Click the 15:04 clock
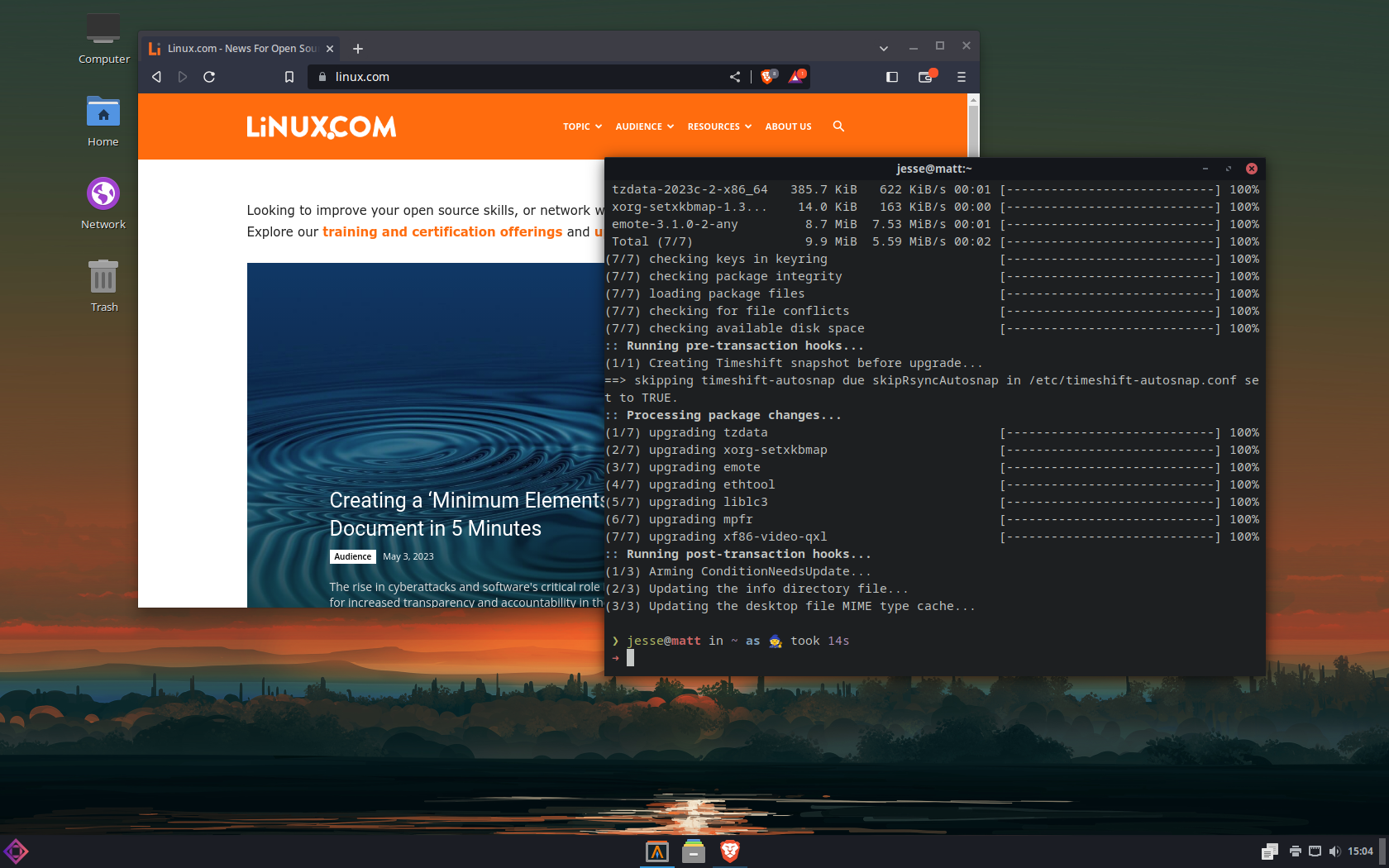1389x868 pixels. [1361, 851]
